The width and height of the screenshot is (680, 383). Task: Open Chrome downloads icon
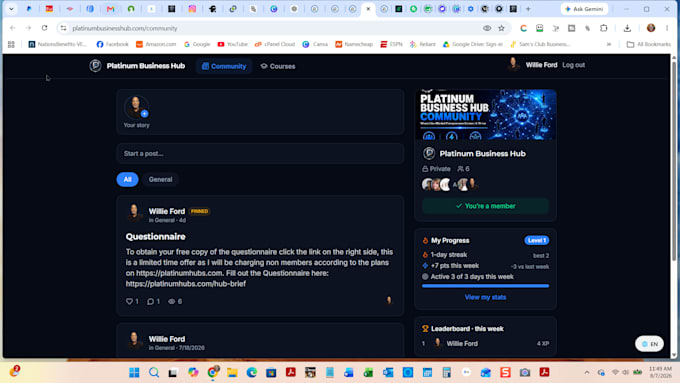click(x=627, y=28)
